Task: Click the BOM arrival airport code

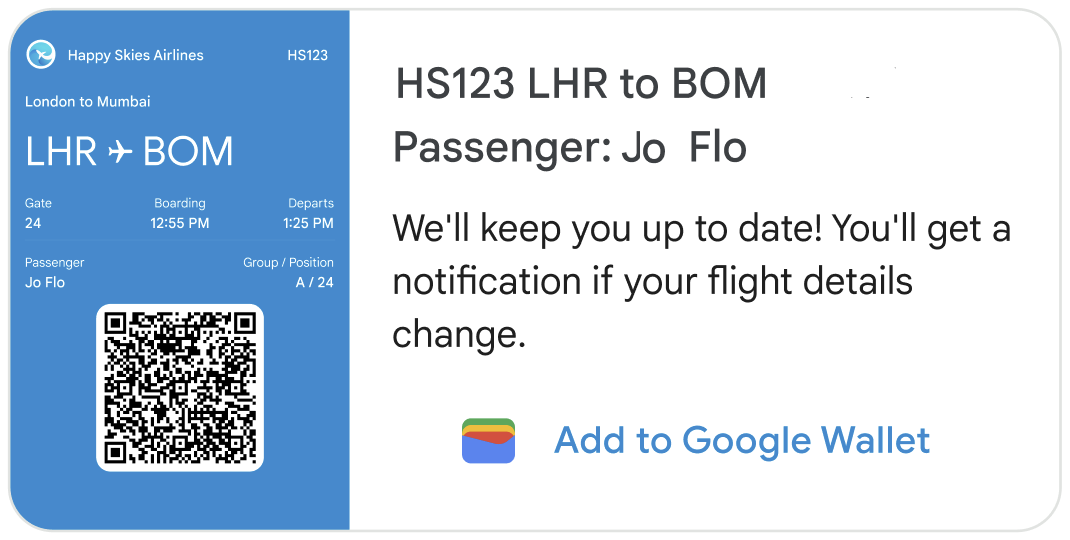Action: [x=188, y=152]
